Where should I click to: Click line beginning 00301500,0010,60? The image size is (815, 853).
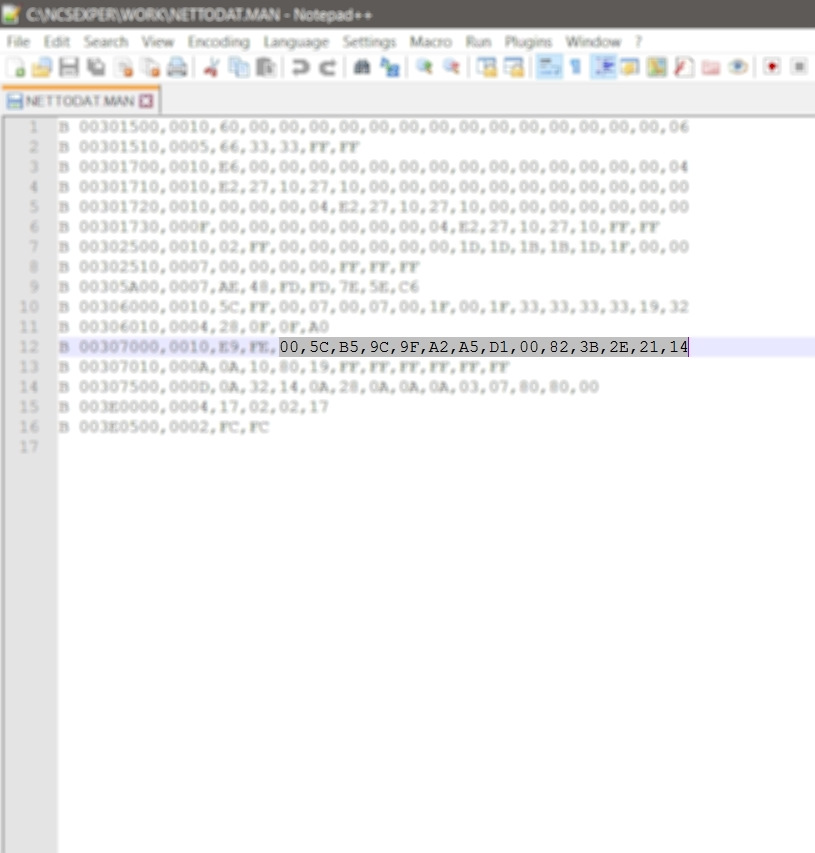click(374, 127)
